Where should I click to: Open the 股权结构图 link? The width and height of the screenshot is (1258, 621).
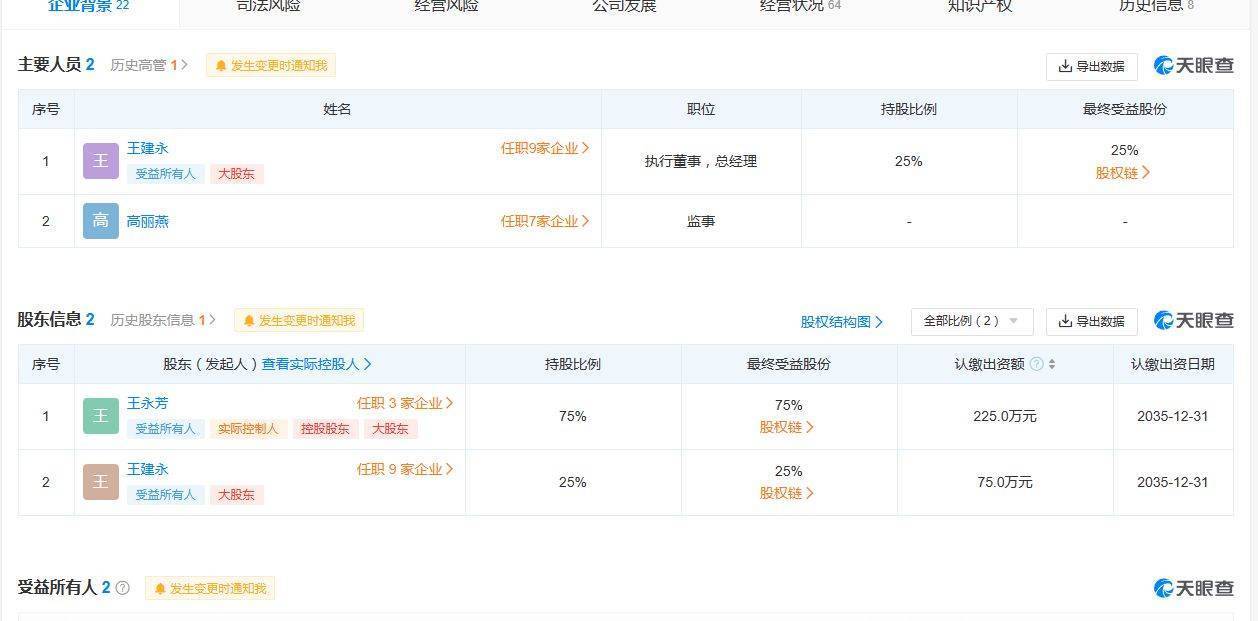(842, 322)
